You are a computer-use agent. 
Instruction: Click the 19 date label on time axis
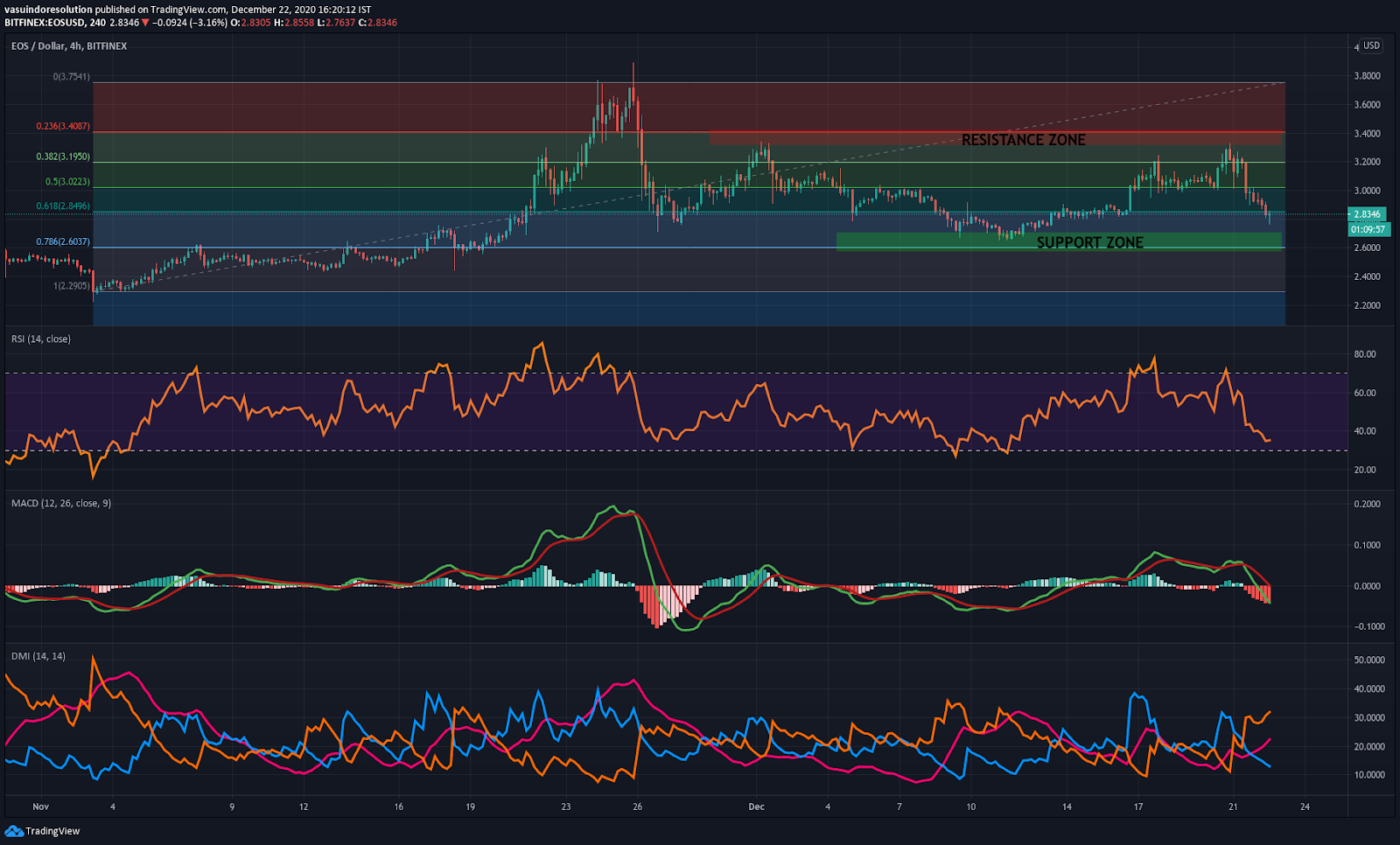tap(471, 807)
